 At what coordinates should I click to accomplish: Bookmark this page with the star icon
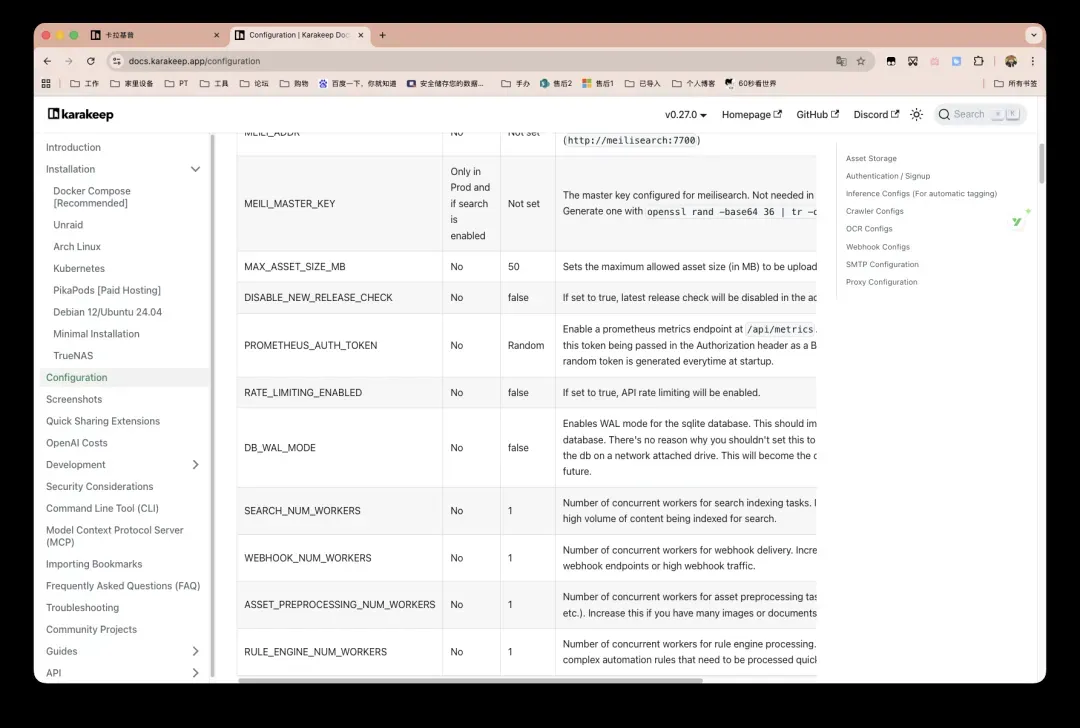(x=861, y=61)
